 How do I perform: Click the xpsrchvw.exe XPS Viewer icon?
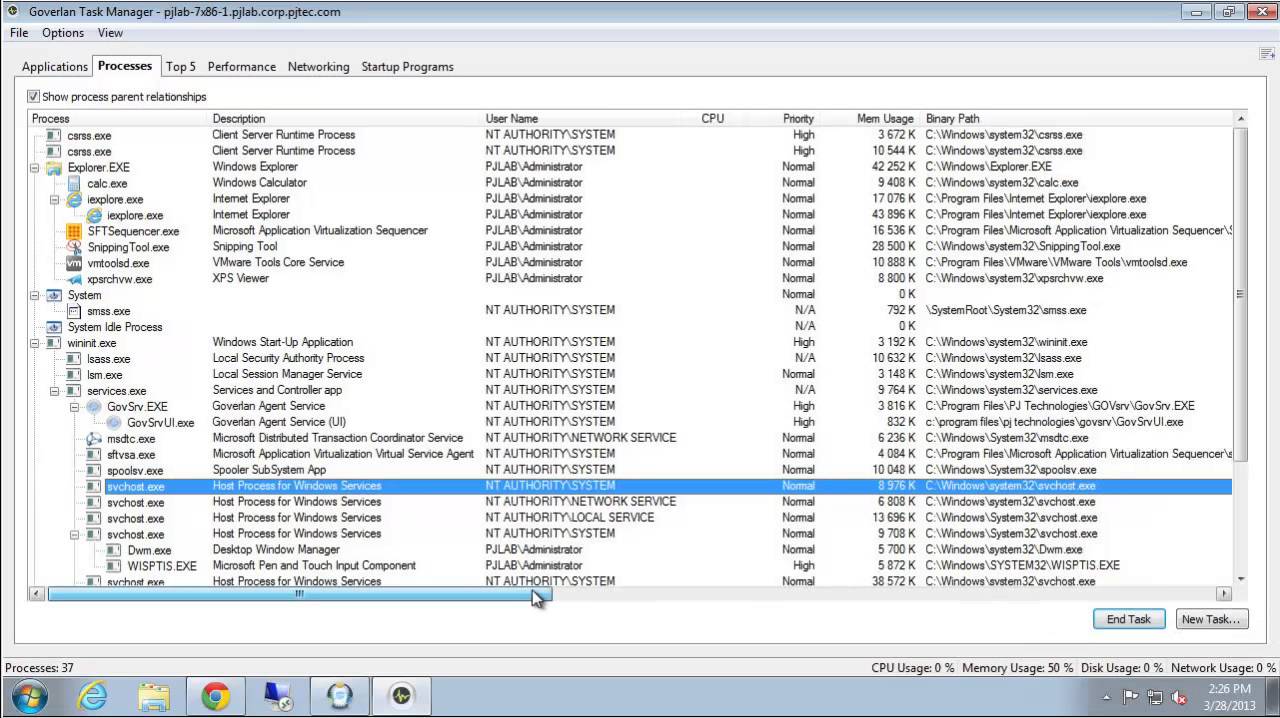(x=74, y=279)
